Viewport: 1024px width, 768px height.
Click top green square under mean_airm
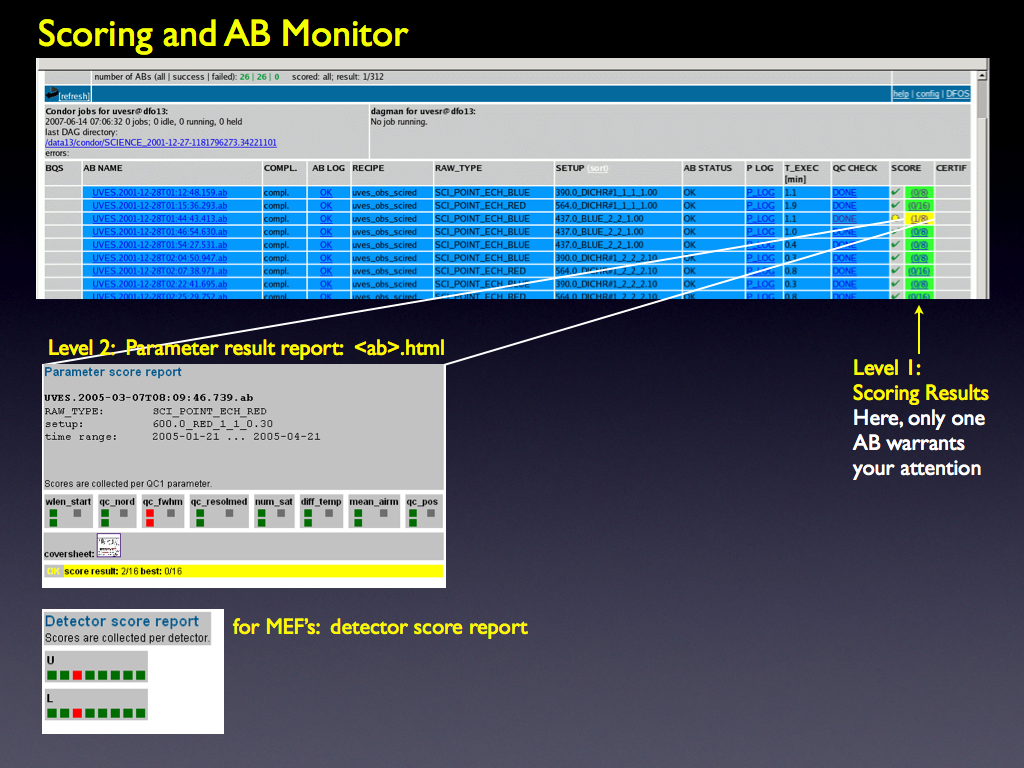pyautogui.click(x=359, y=514)
